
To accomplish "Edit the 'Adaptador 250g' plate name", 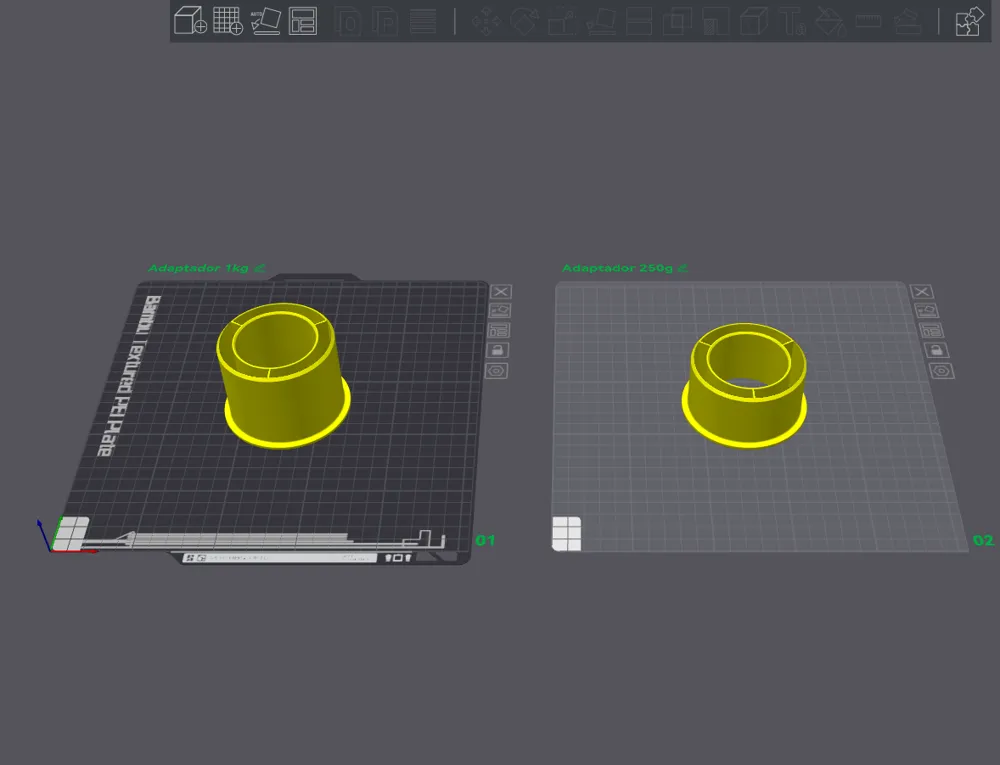I will (683, 268).
